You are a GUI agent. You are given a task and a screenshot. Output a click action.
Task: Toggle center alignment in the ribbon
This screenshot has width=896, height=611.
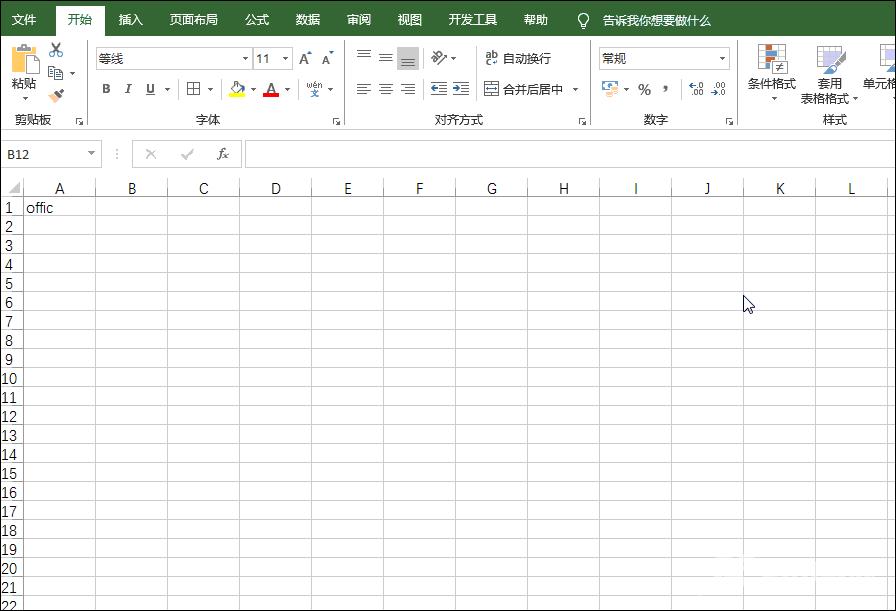385,89
